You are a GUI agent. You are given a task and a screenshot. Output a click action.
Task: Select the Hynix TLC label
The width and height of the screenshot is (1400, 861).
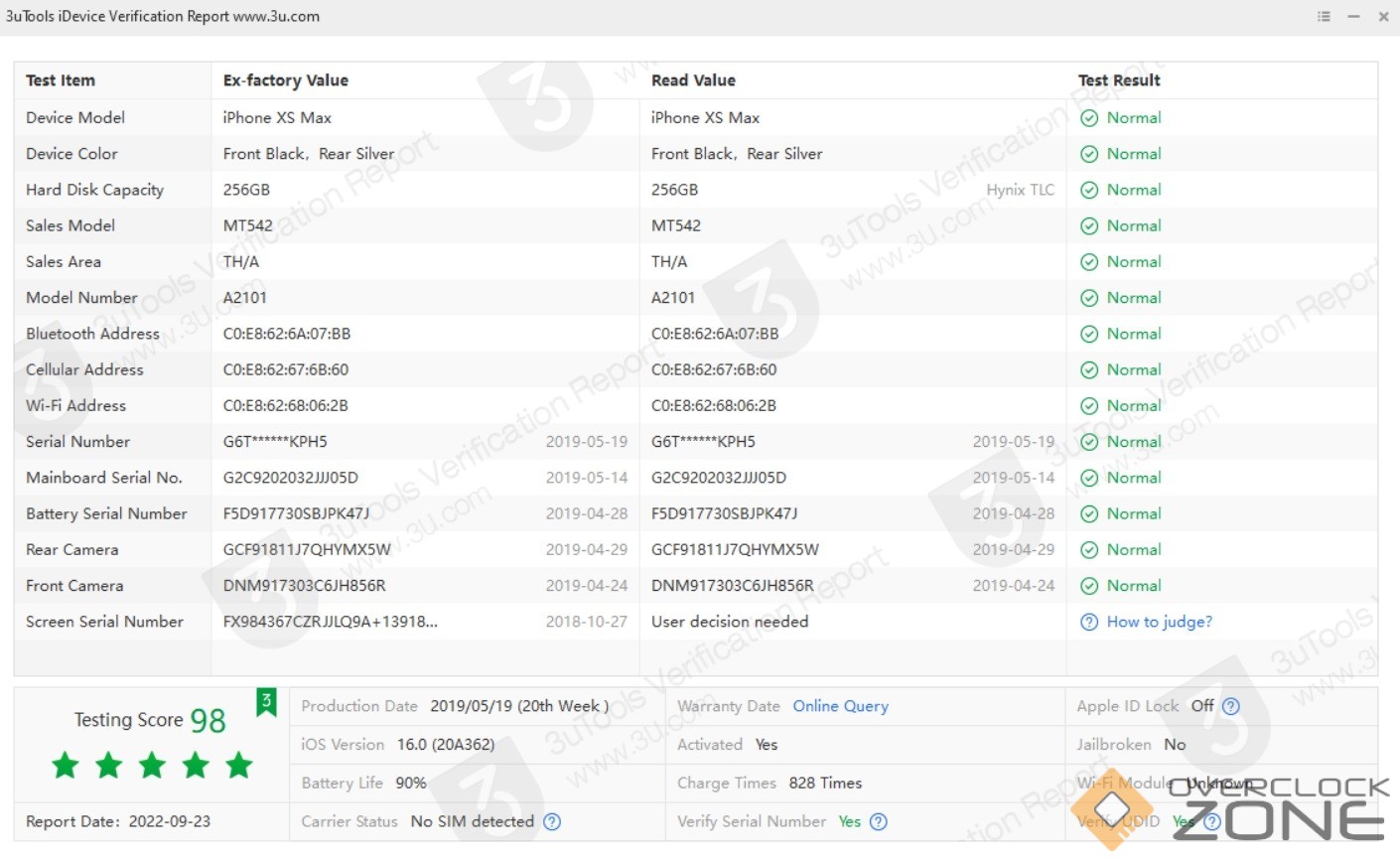click(1021, 190)
